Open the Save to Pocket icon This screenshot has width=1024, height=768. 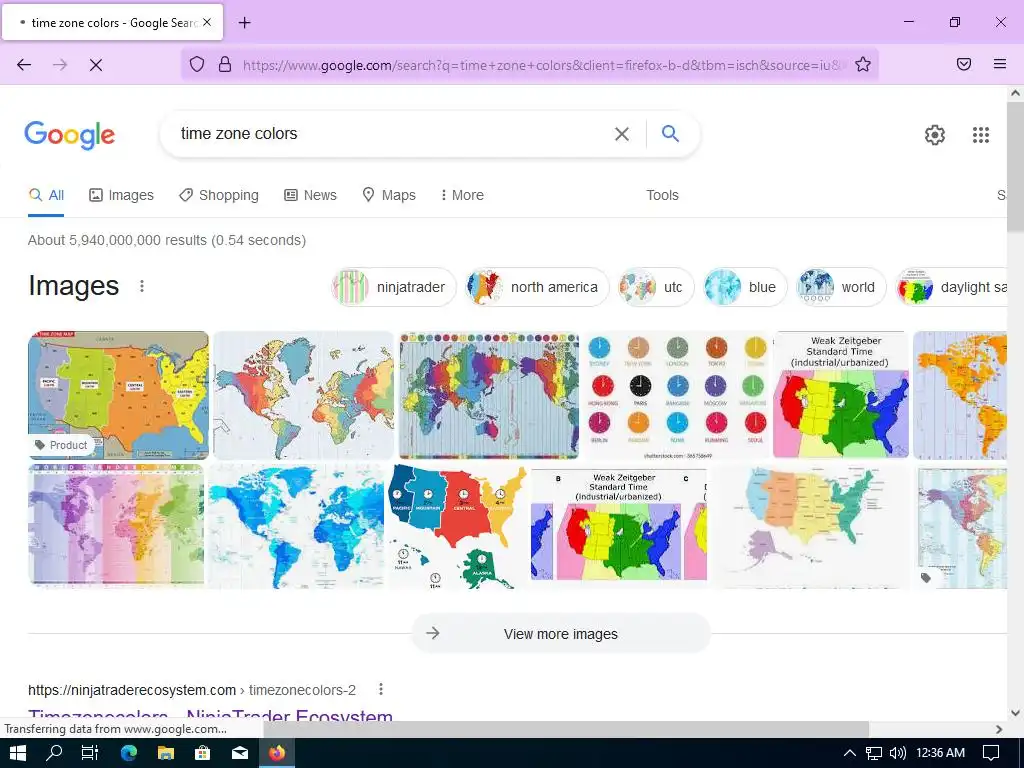click(x=963, y=64)
